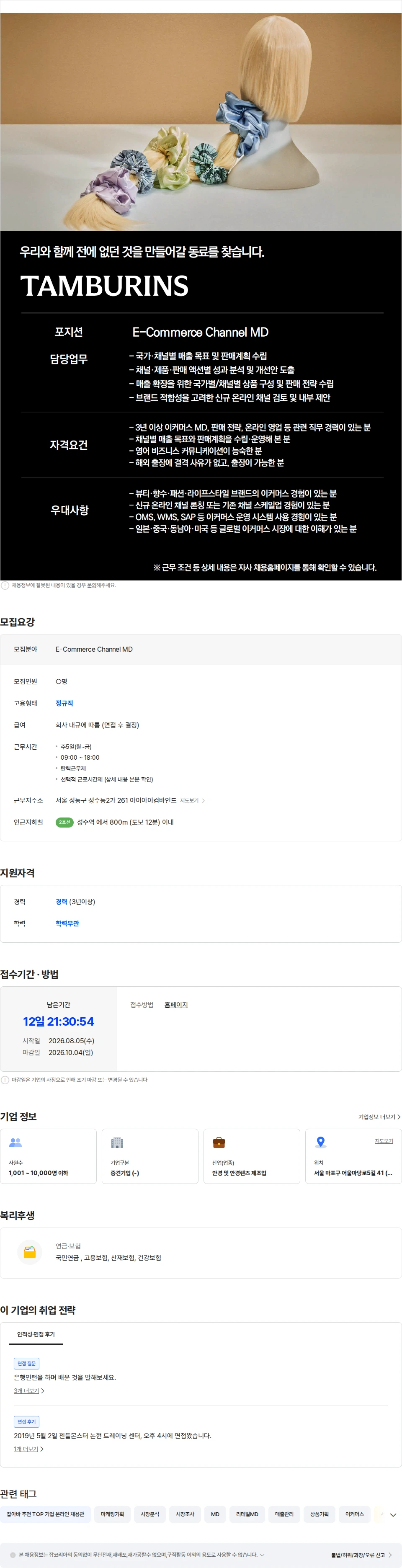Click the chevron next to work address 지도보기
The width and height of the screenshot is (402, 1568).
[203, 800]
